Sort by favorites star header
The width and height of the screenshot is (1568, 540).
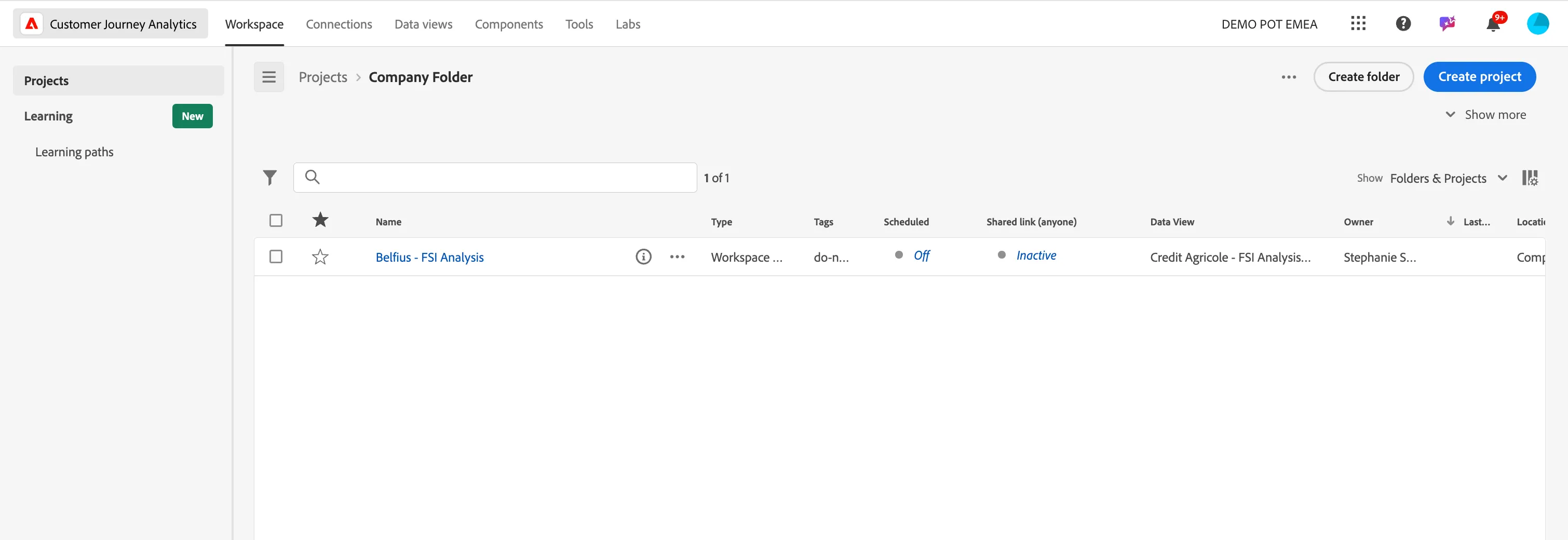click(320, 220)
